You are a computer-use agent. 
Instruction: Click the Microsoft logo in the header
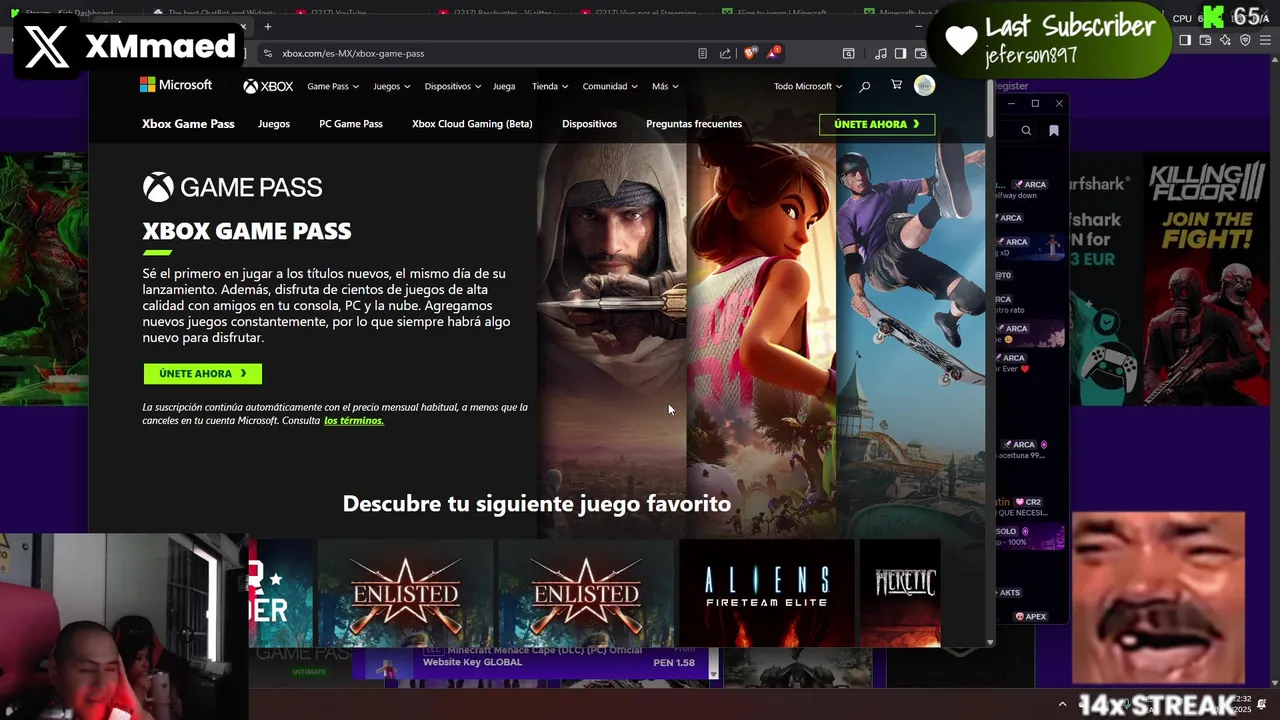(176, 86)
